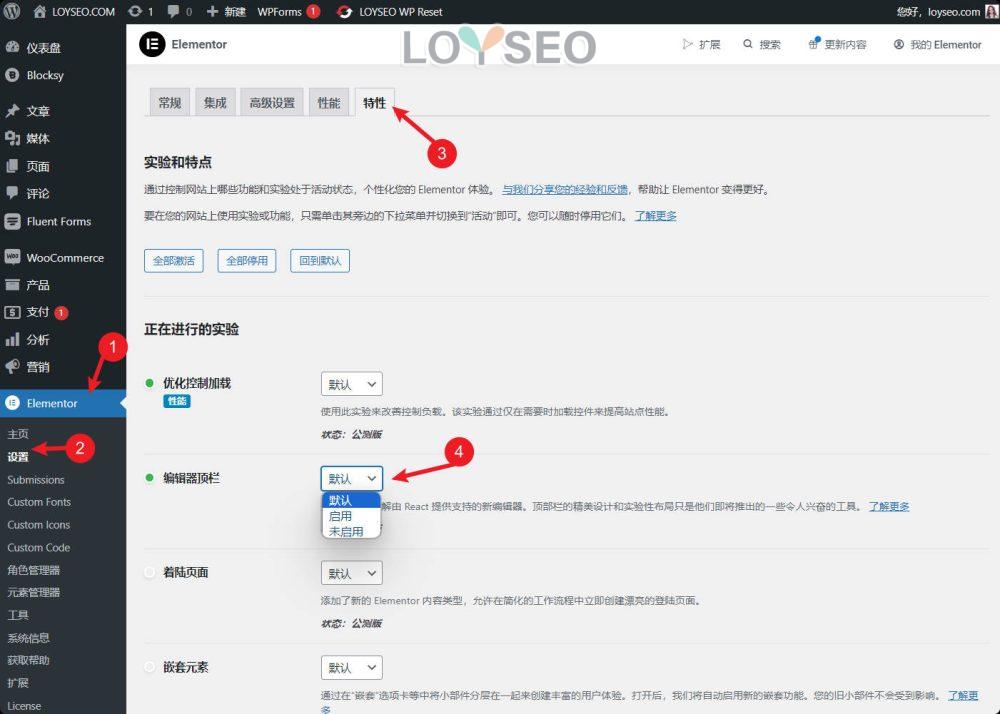This screenshot has width=1000, height=714.
Task: Open 主页 submenu item
Action: click(x=18, y=434)
